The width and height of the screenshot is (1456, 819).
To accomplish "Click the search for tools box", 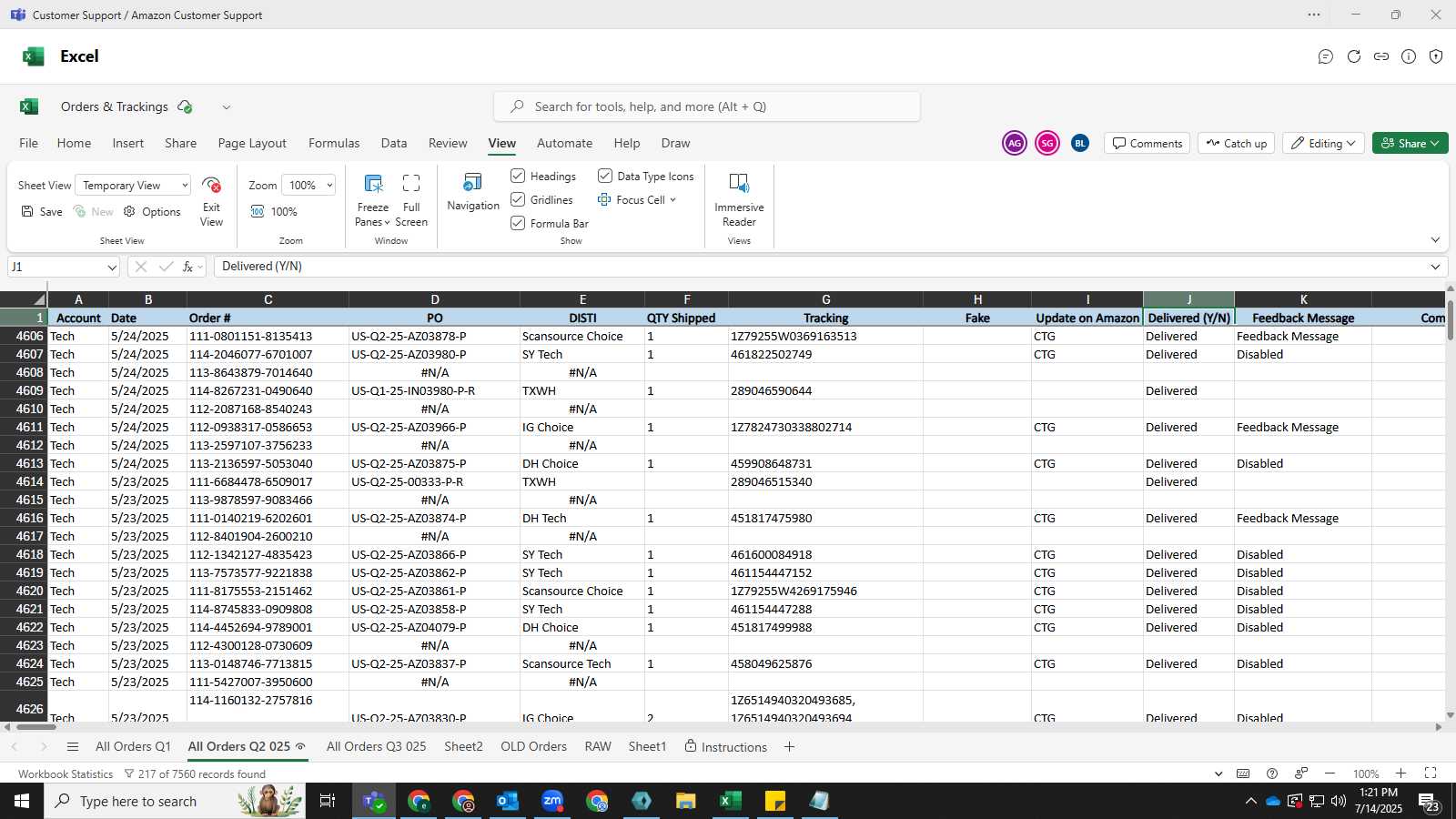I will (x=706, y=106).
